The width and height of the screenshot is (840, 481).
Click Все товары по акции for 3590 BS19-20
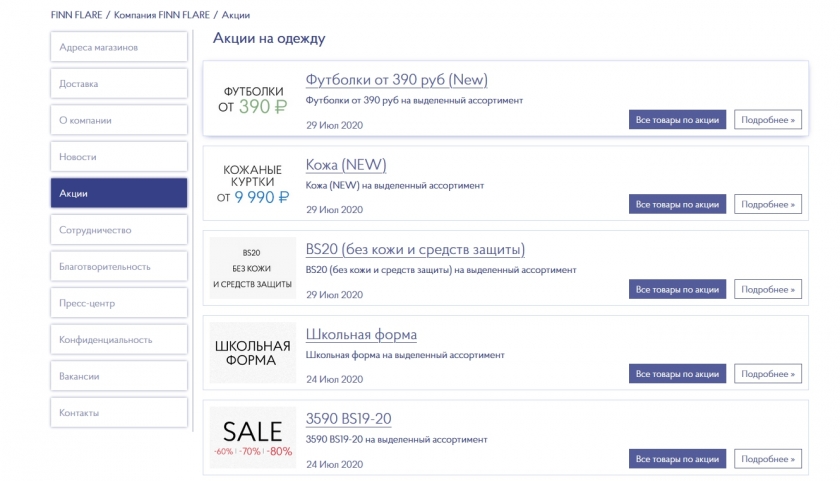pos(677,459)
